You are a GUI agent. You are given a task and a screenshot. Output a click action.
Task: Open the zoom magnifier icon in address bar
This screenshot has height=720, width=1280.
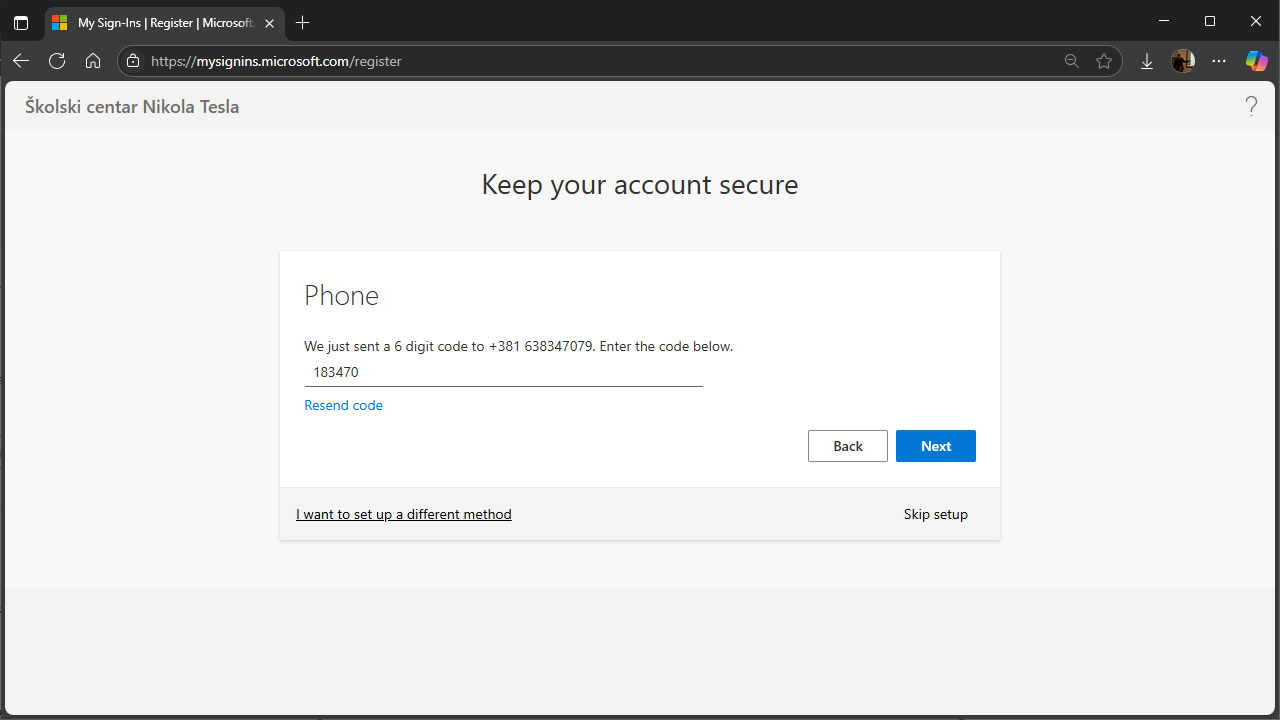1072,61
